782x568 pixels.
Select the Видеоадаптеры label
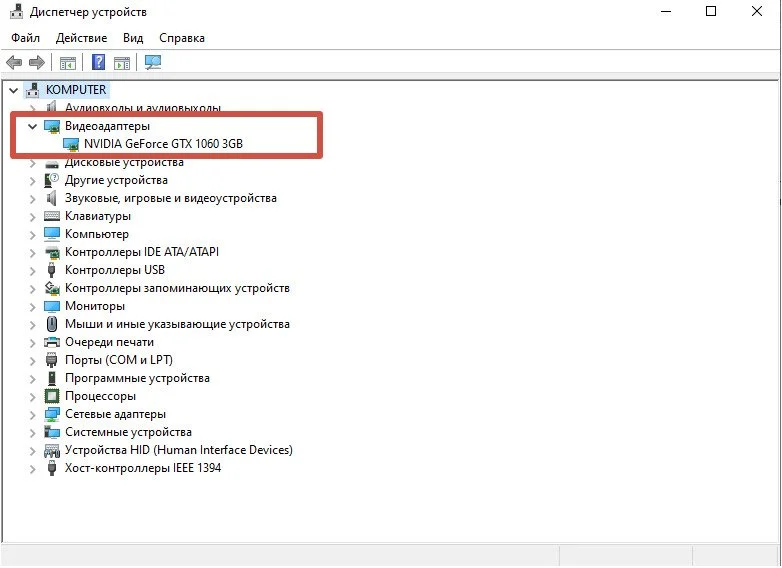(107, 126)
